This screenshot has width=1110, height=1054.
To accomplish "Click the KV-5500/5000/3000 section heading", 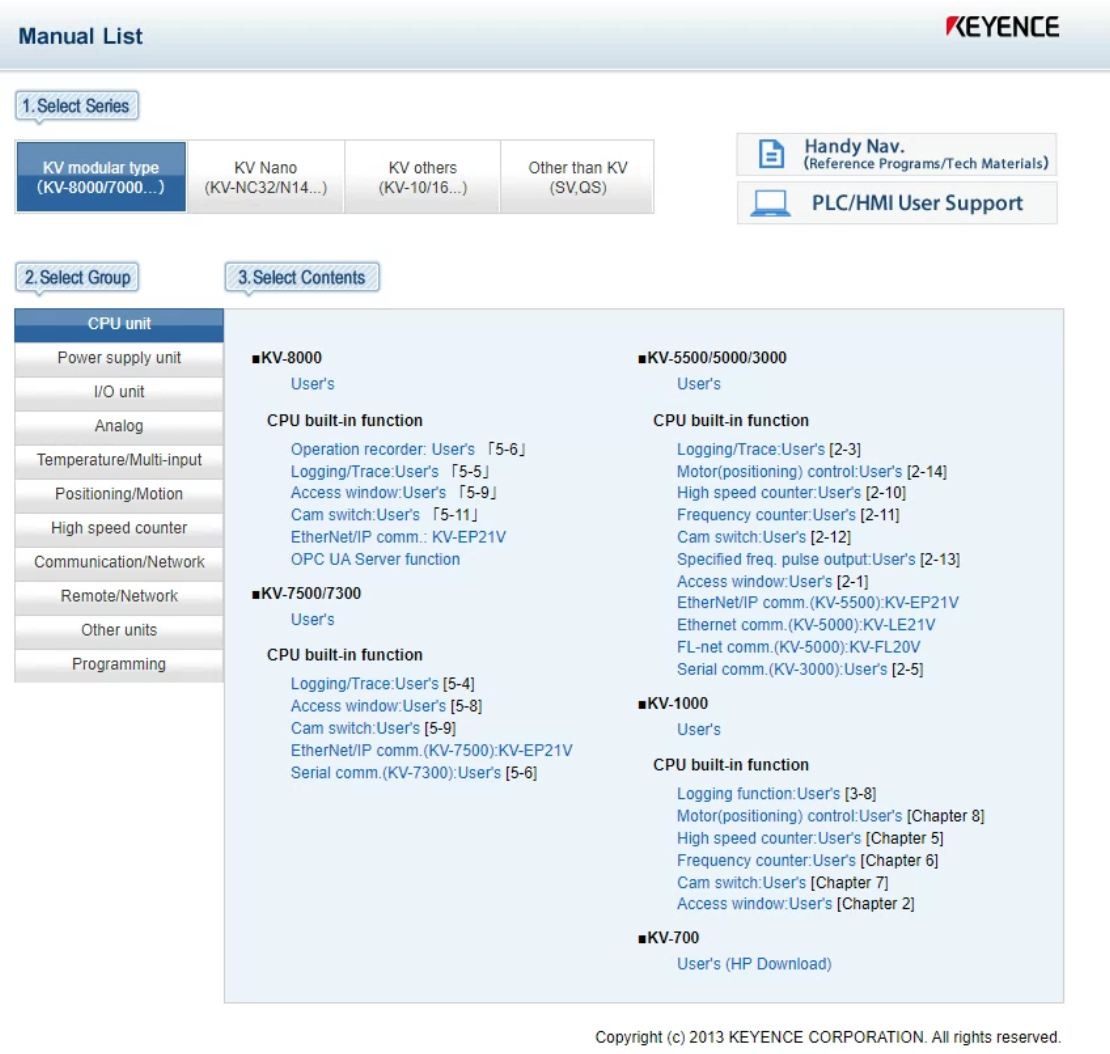I will coord(712,358).
